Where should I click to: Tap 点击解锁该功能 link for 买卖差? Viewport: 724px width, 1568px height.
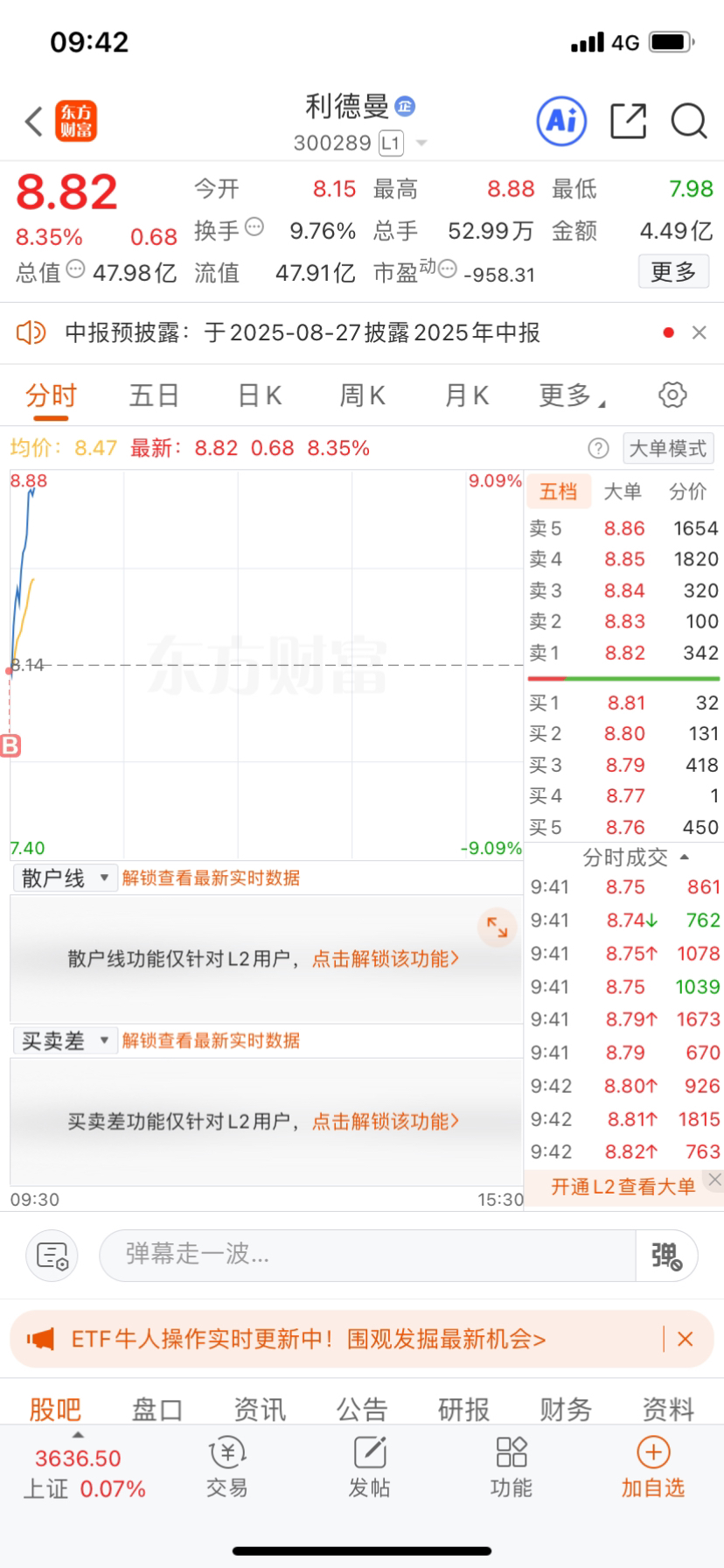(x=386, y=1122)
